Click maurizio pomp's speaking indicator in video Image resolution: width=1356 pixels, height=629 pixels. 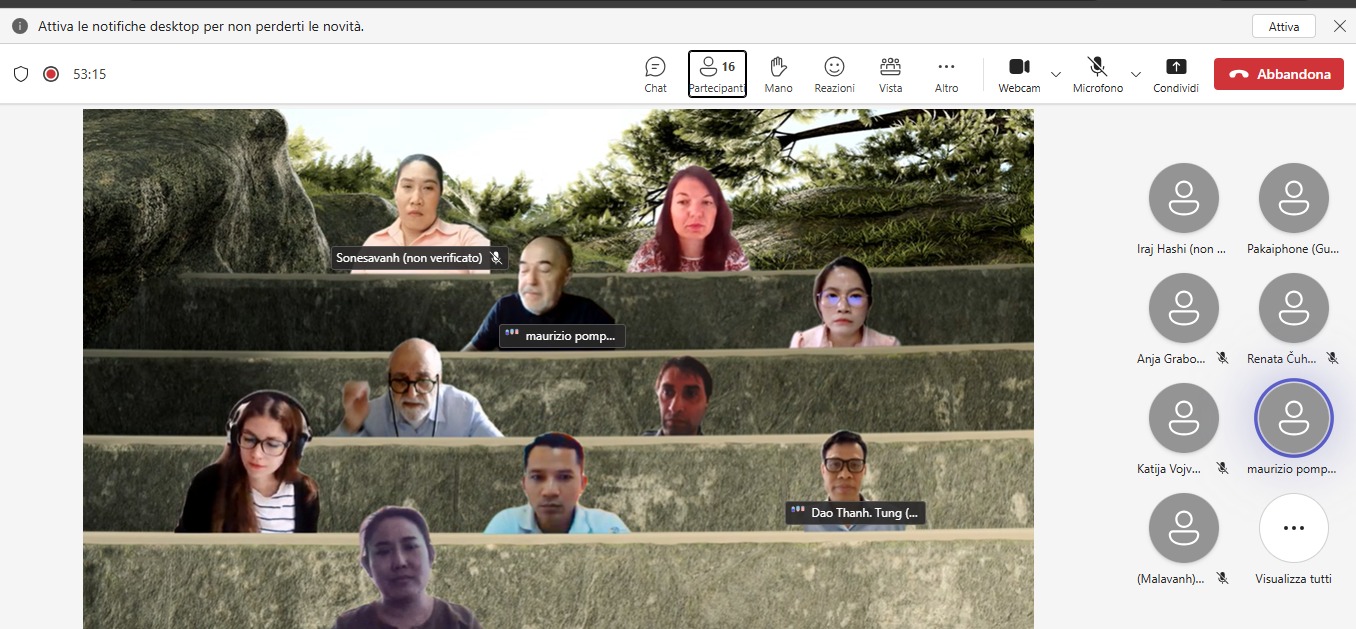point(511,335)
